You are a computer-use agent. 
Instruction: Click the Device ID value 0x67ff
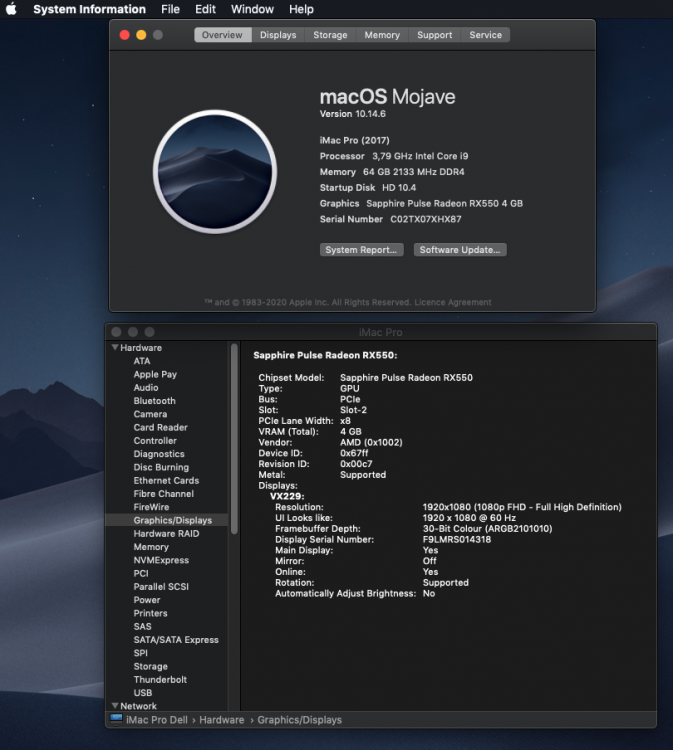tap(354, 453)
